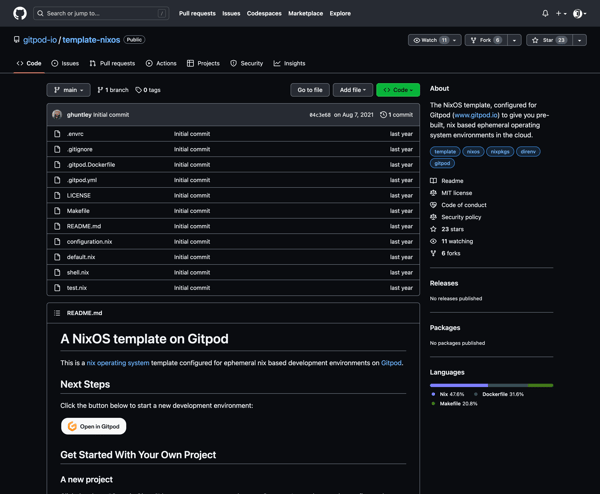This screenshot has width=600, height=494.
Task: Open Codespaces in top navigation
Action: click(x=264, y=13)
